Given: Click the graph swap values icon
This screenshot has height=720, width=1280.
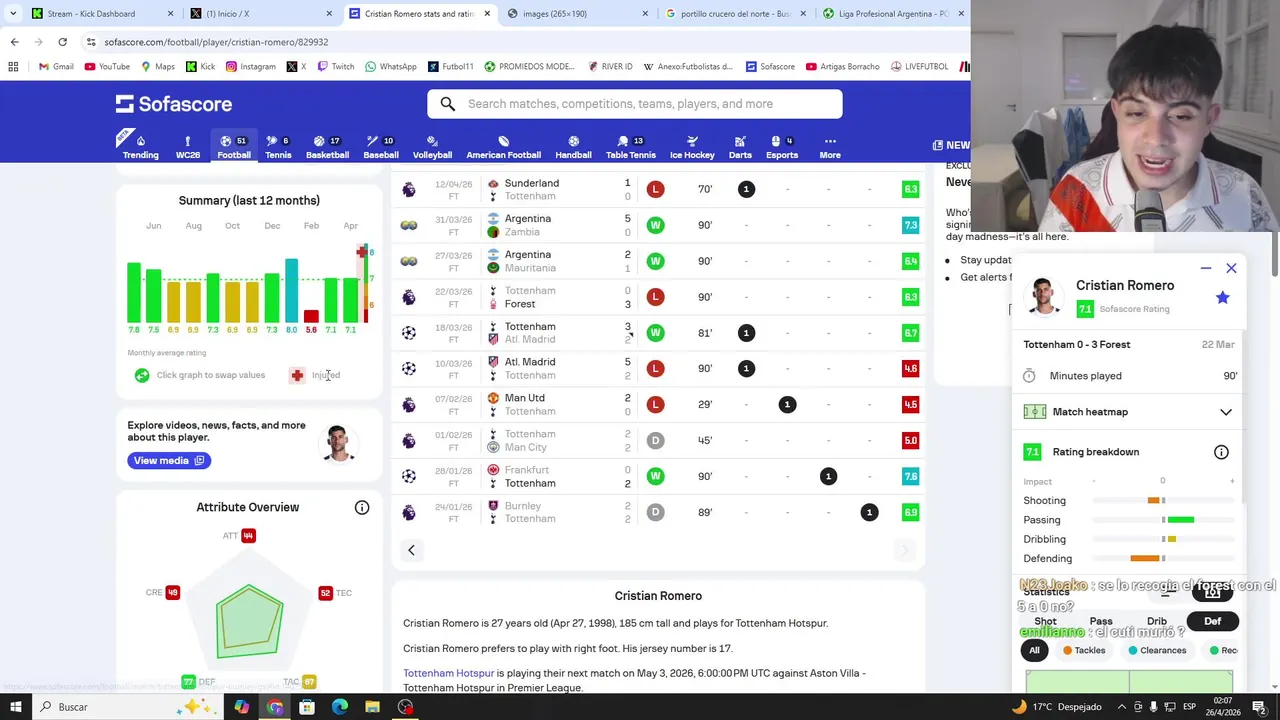Looking at the screenshot, I should pos(142,375).
